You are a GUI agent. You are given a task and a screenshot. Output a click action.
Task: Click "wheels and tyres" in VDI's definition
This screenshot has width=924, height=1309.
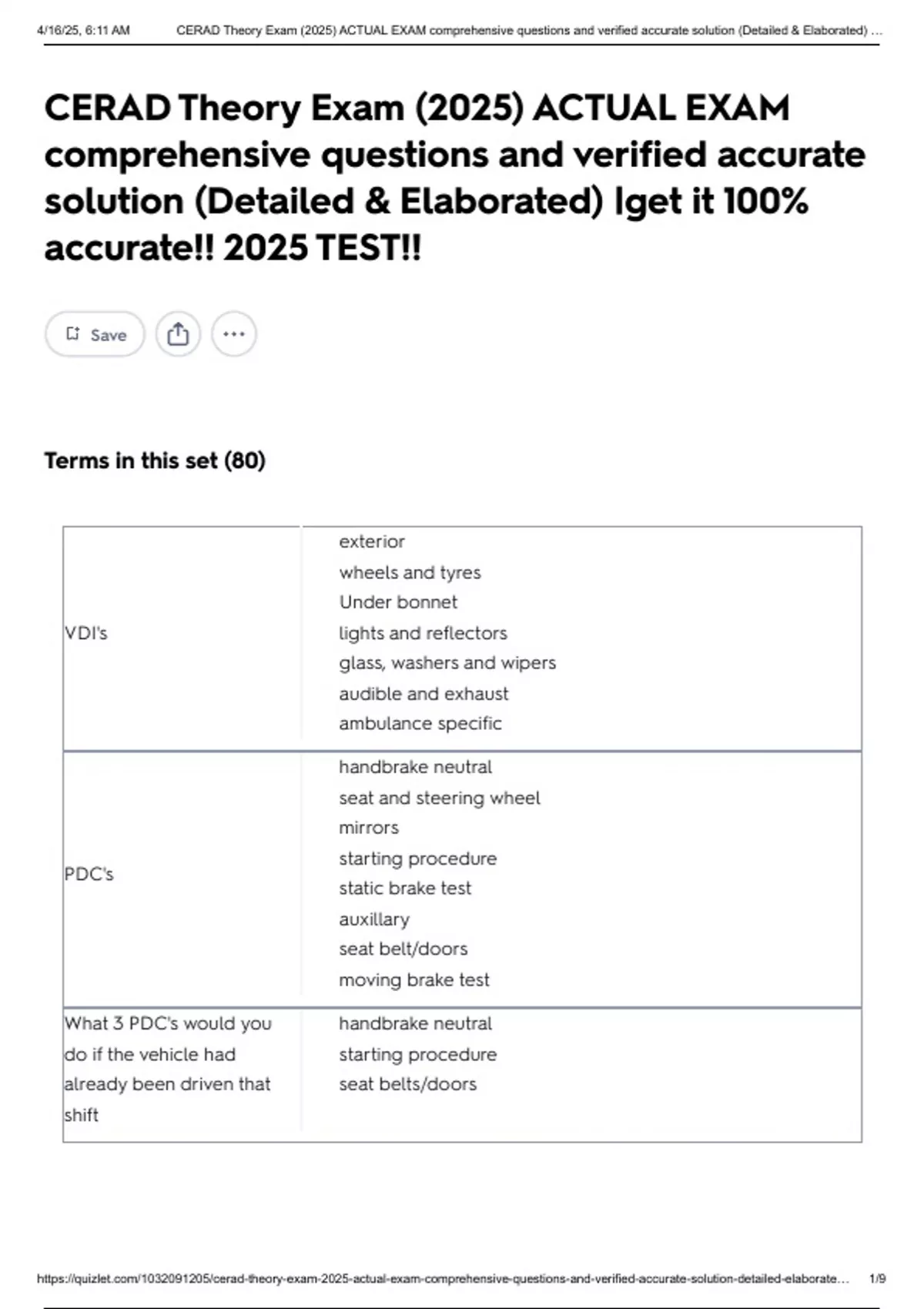pos(410,572)
